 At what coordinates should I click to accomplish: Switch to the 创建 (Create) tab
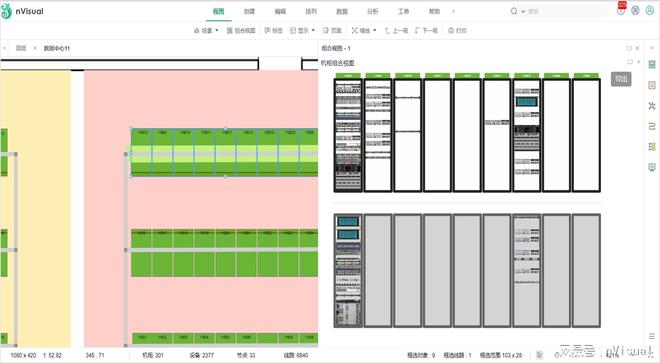tap(249, 12)
